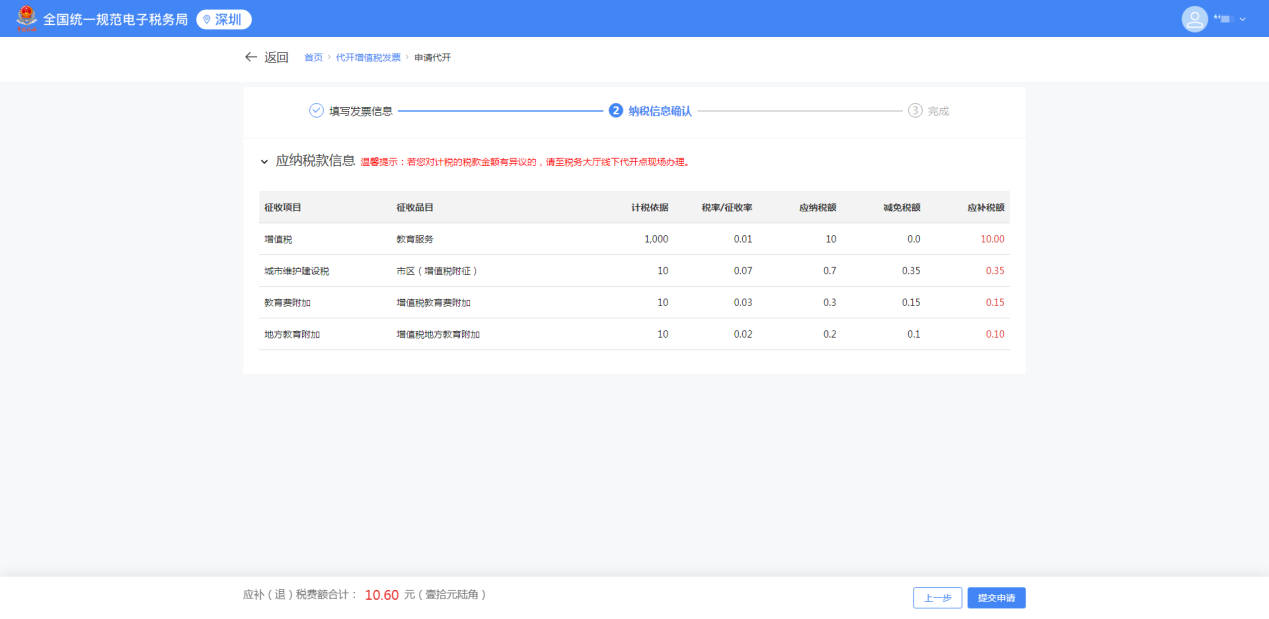Select the 教育服务 cell

click(415, 239)
